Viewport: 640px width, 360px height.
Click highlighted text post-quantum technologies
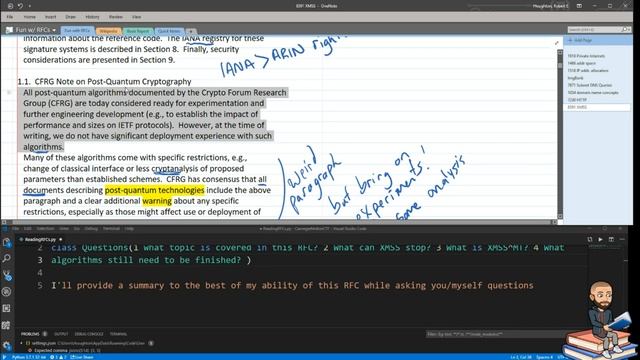(154, 190)
